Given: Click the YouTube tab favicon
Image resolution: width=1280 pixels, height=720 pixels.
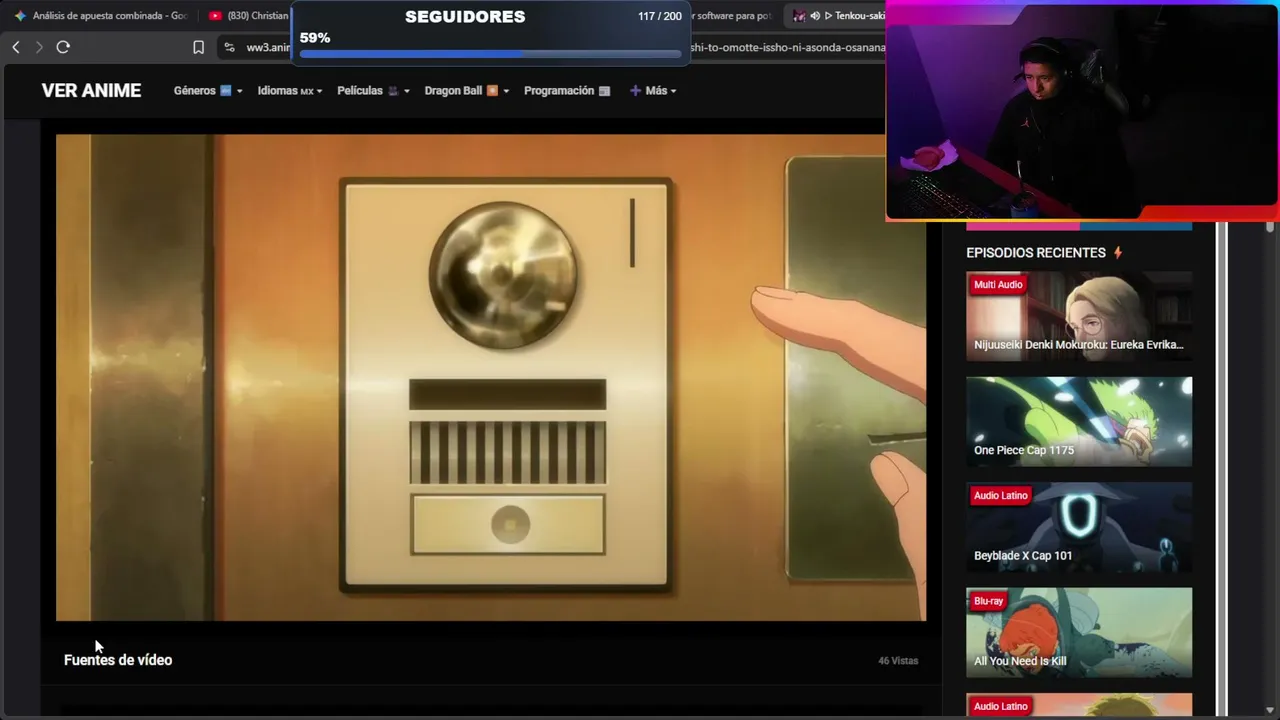Looking at the screenshot, I should 215,16.
